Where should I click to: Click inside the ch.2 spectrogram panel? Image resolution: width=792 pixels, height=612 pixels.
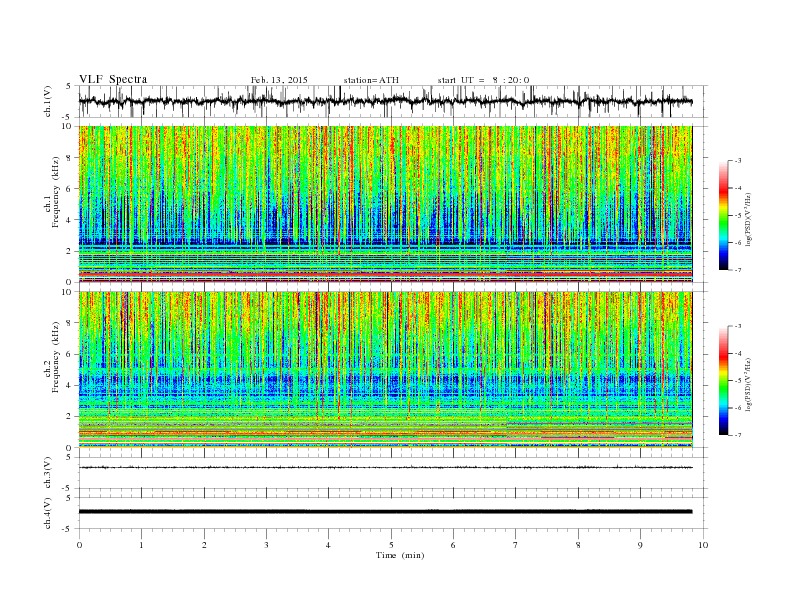pyautogui.click(x=385, y=370)
